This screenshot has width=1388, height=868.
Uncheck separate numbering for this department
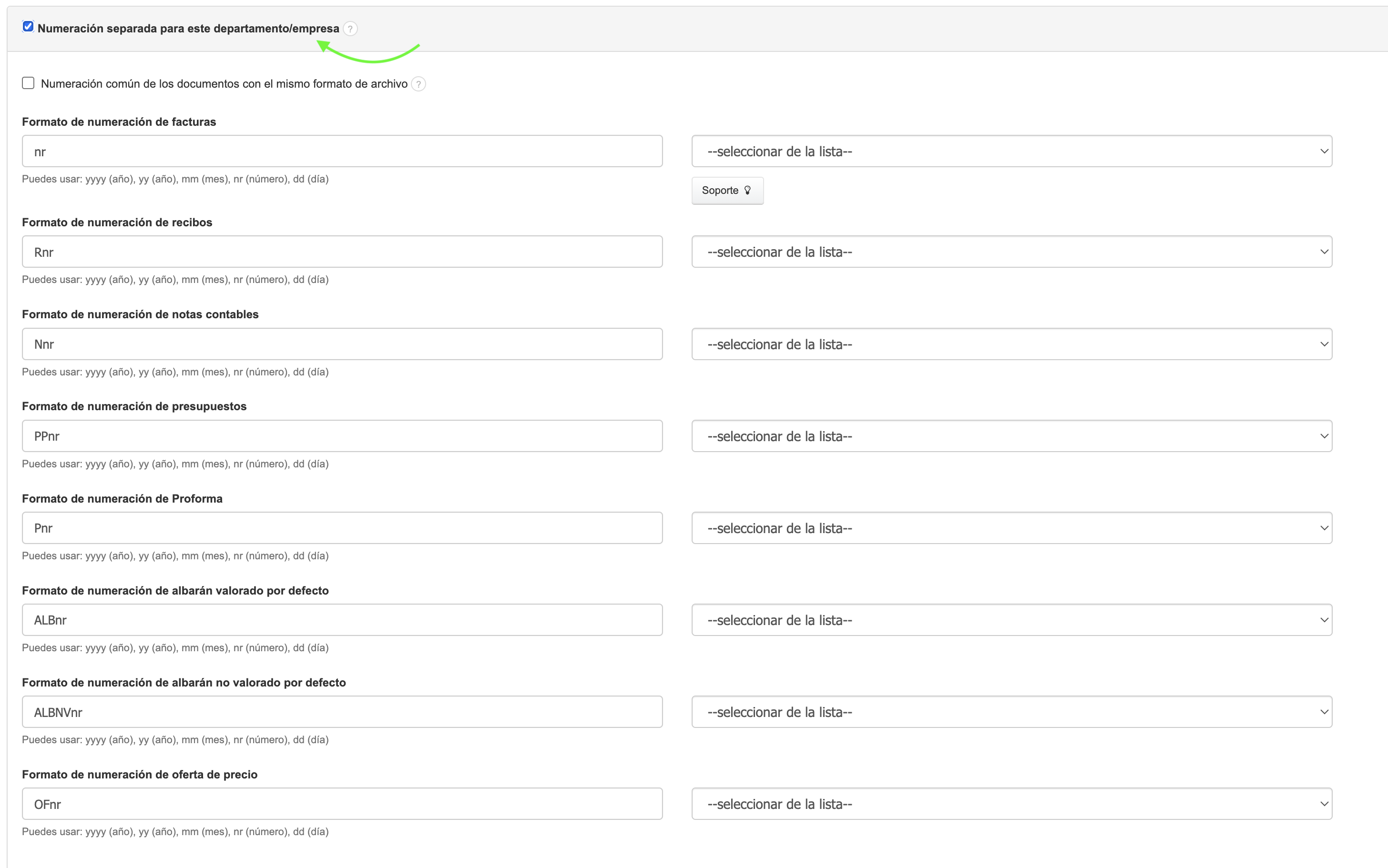[28, 26]
